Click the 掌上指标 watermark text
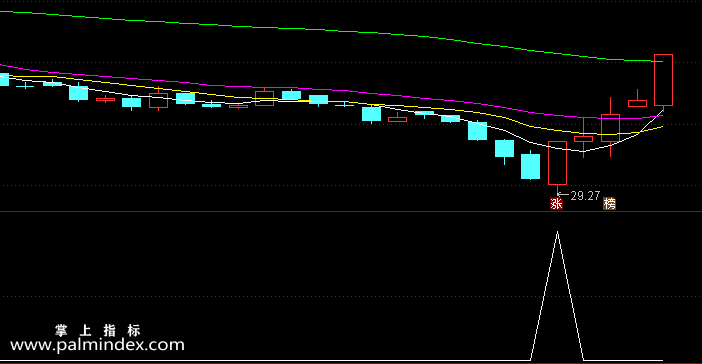 point(98,330)
